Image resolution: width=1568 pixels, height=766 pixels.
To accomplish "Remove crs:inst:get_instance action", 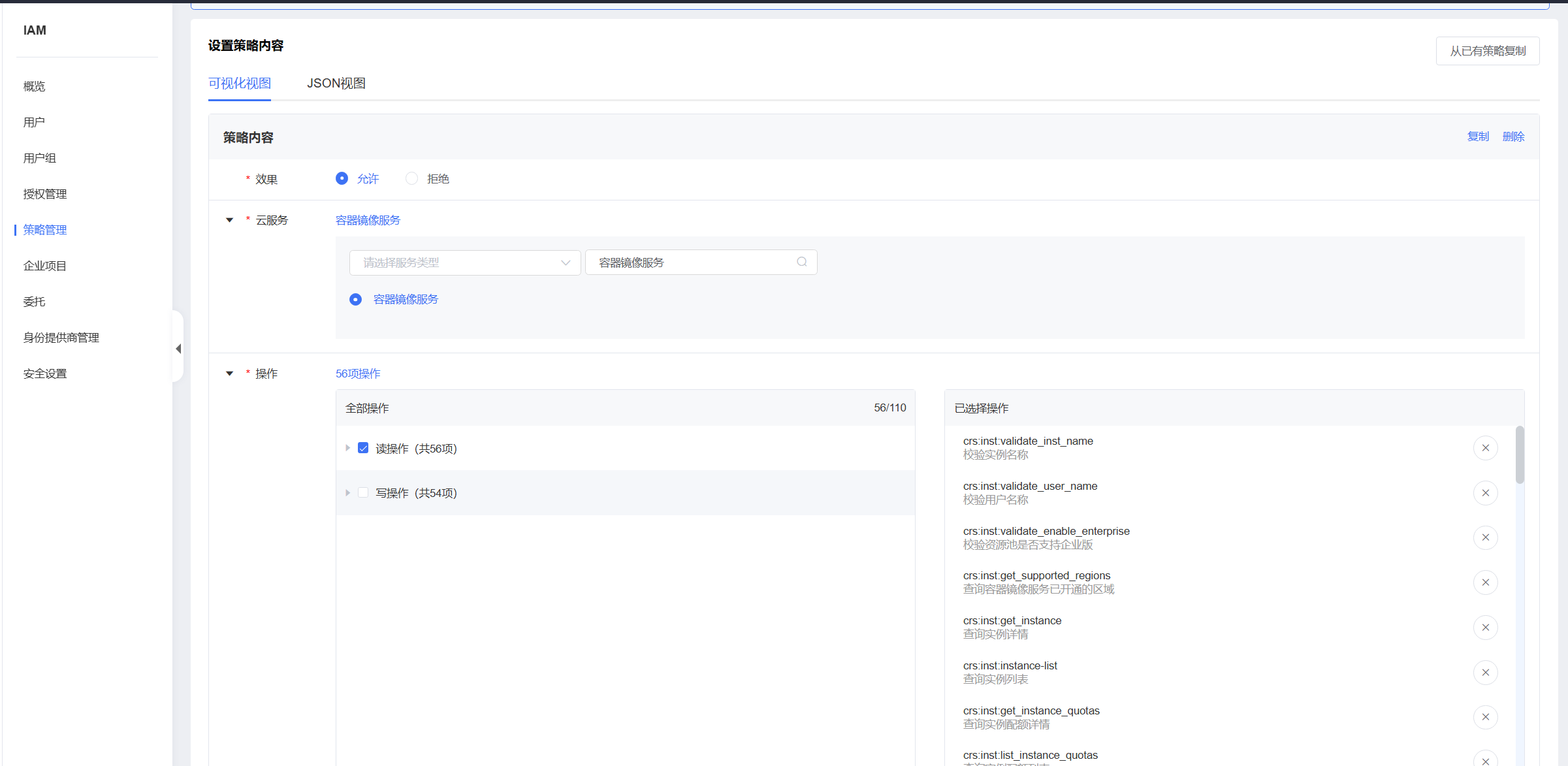I will (x=1485, y=628).
